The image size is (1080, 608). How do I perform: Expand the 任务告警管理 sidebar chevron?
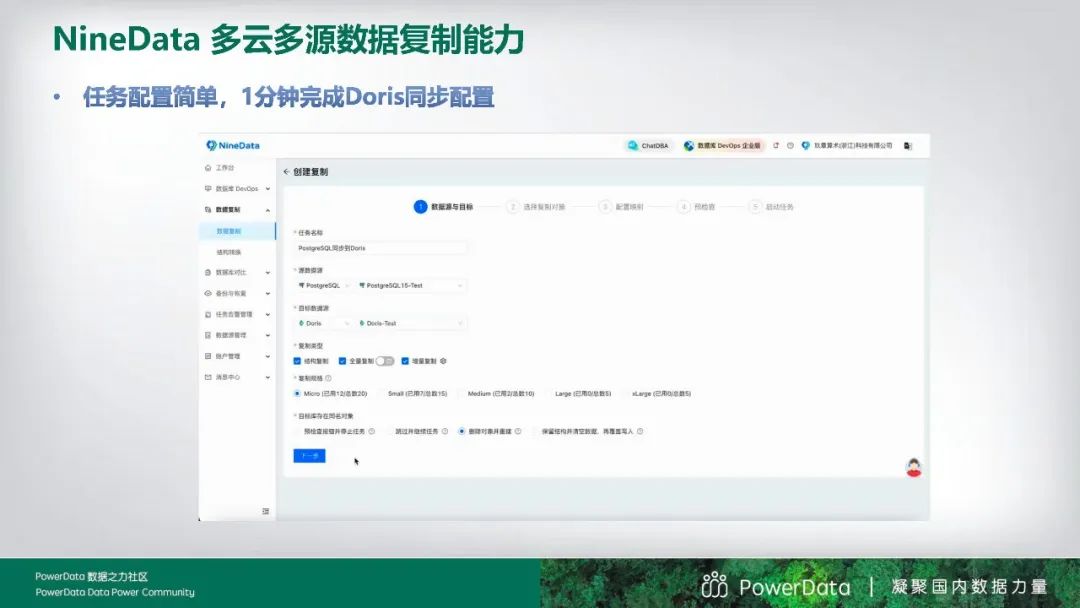[x=268, y=315]
